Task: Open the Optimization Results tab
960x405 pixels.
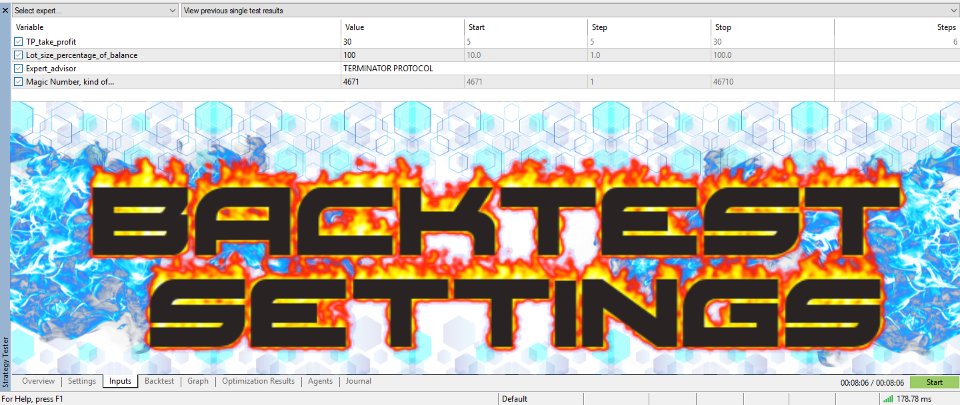Action: (258, 381)
